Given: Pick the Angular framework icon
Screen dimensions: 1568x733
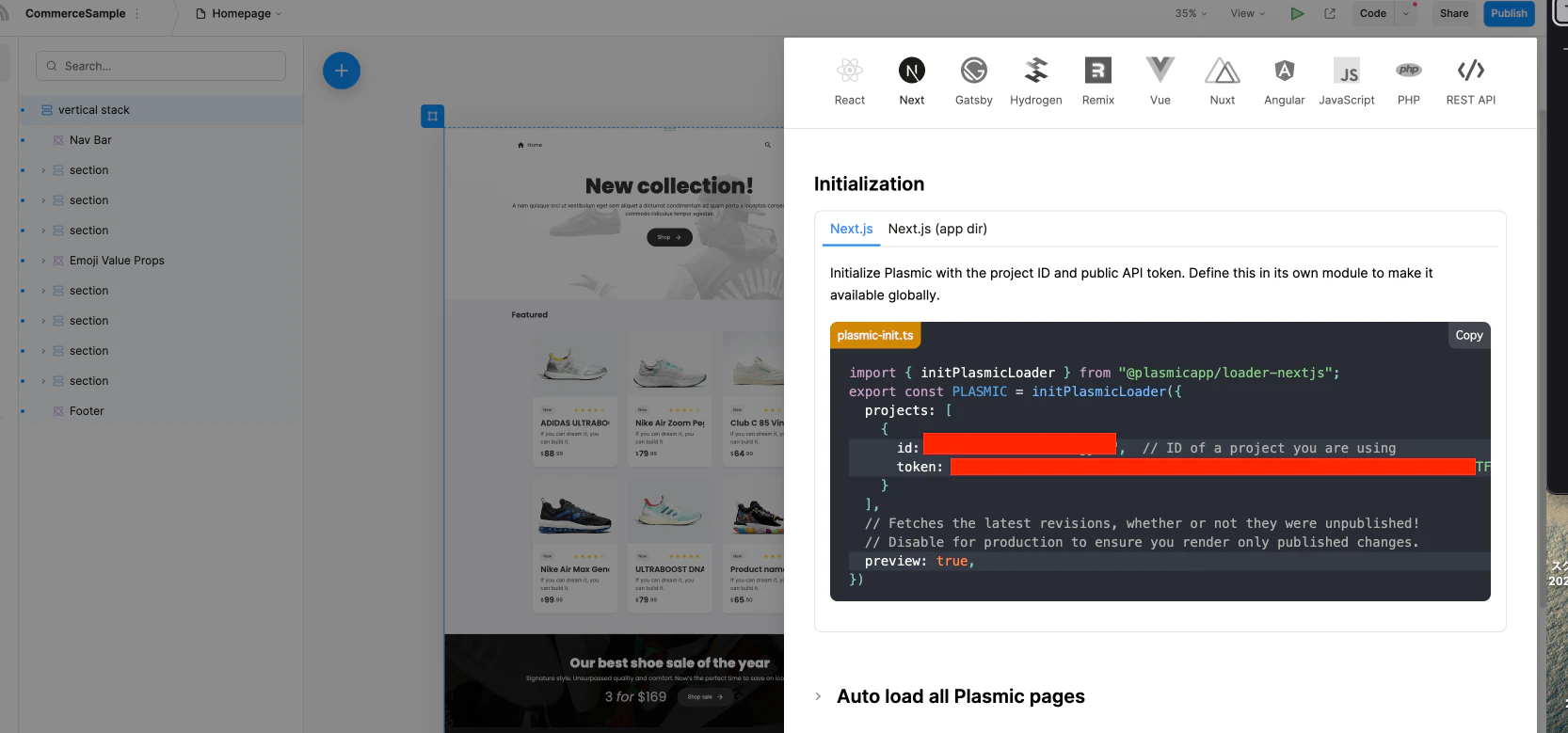Looking at the screenshot, I should pyautogui.click(x=1285, y=71).
